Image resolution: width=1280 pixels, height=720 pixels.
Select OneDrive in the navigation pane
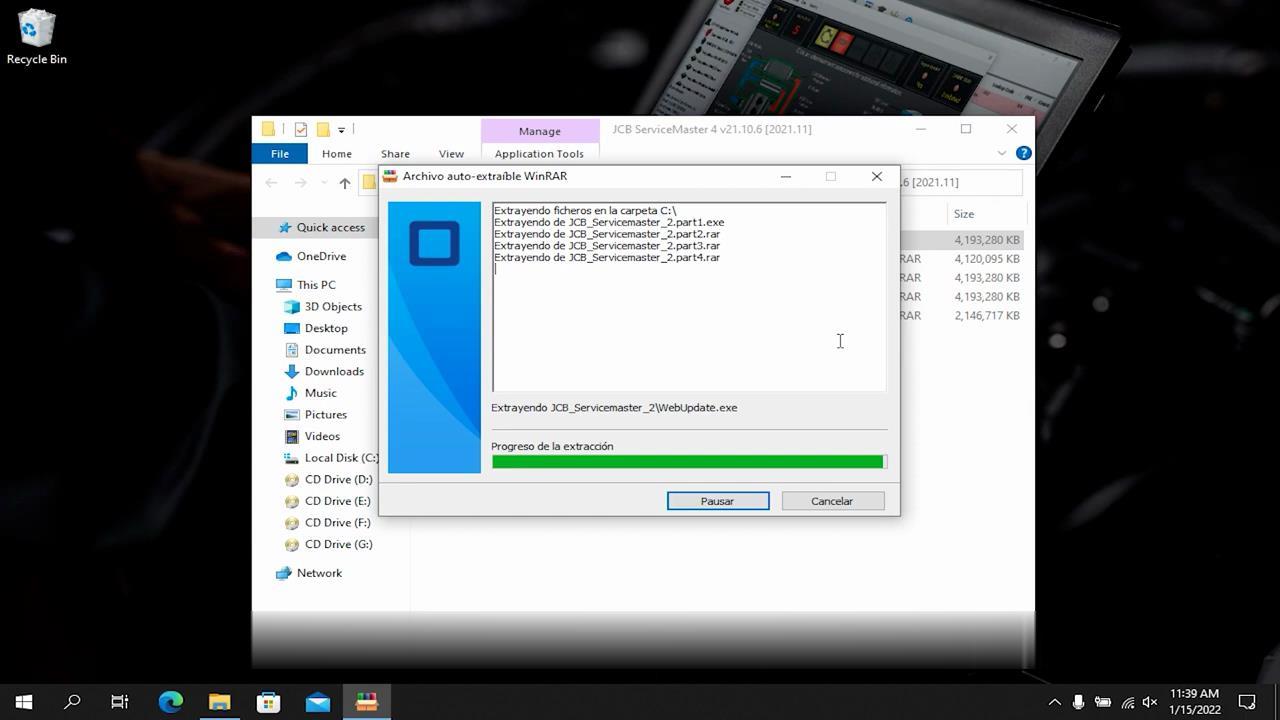(321, 256)
